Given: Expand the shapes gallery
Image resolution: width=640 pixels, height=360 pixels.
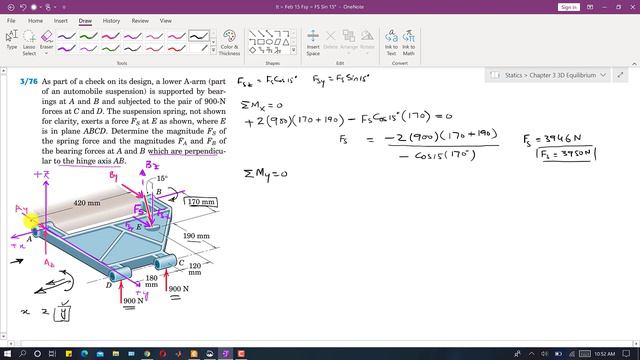Looking at the screenshot, I should coord(293,50).
